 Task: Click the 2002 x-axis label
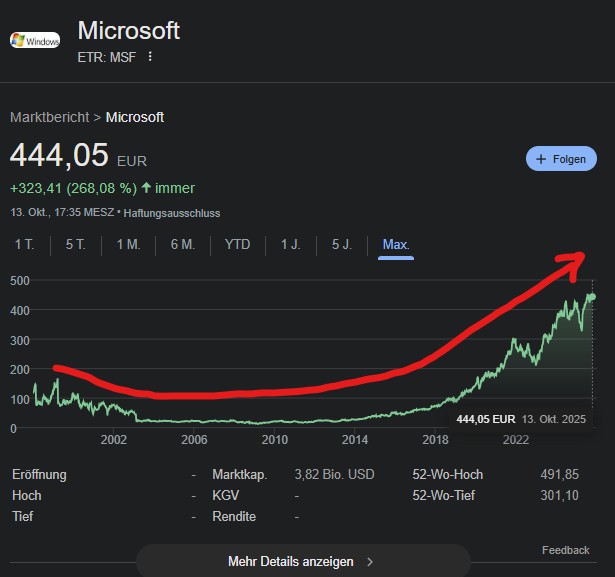click(114, 439)
